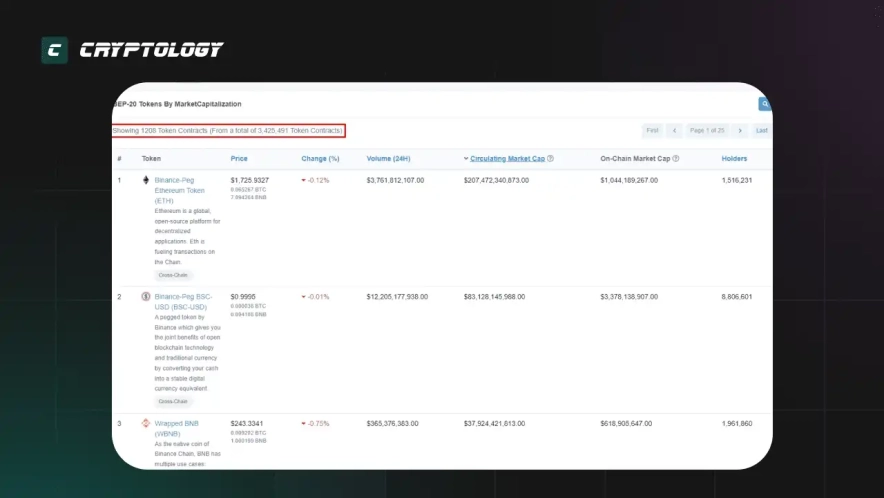884x498 pixels.
Task: Click the Circulating Market Cap help icon
Action: point(550,158)
